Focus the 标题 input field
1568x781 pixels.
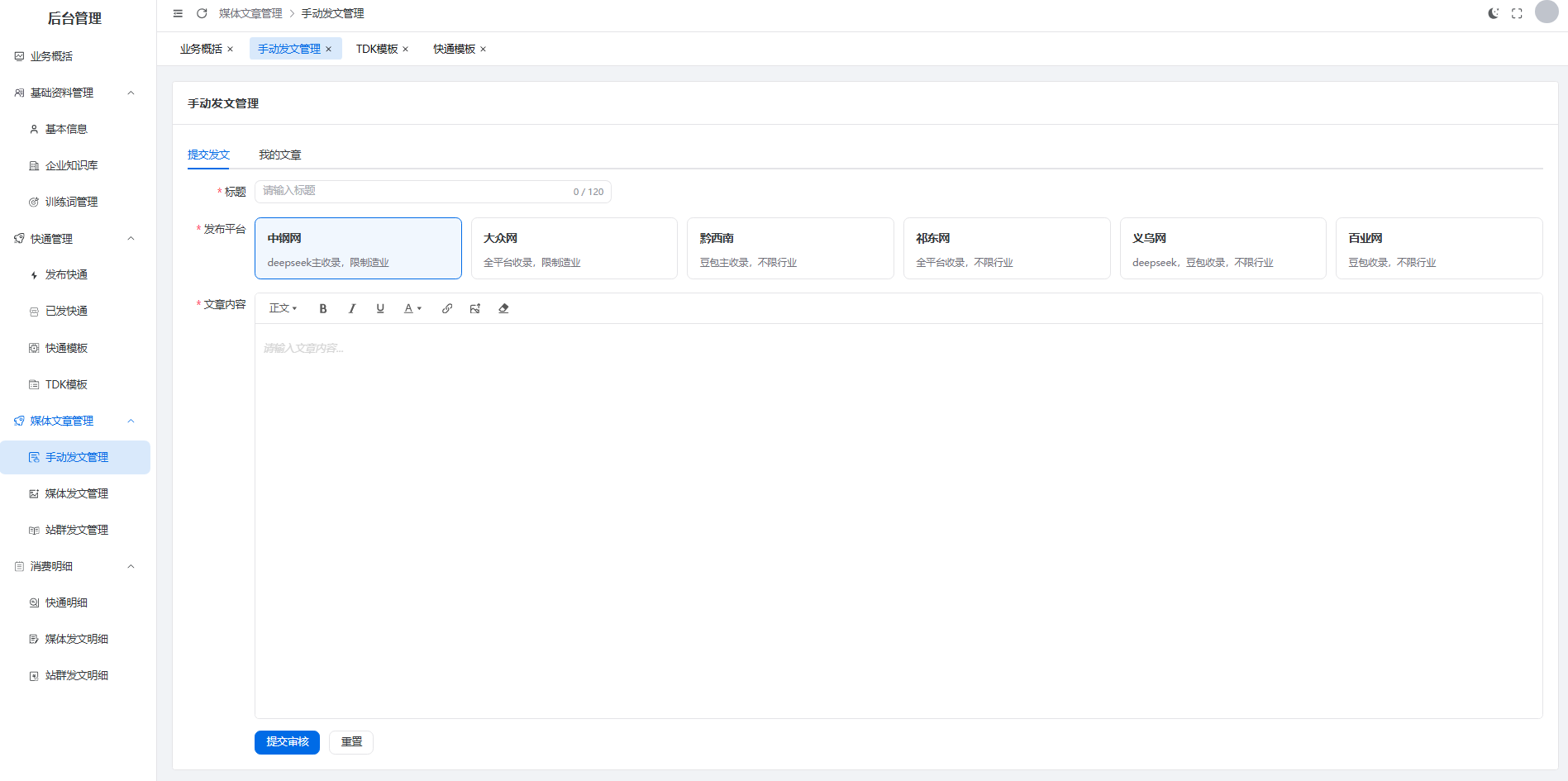(433, 192)
